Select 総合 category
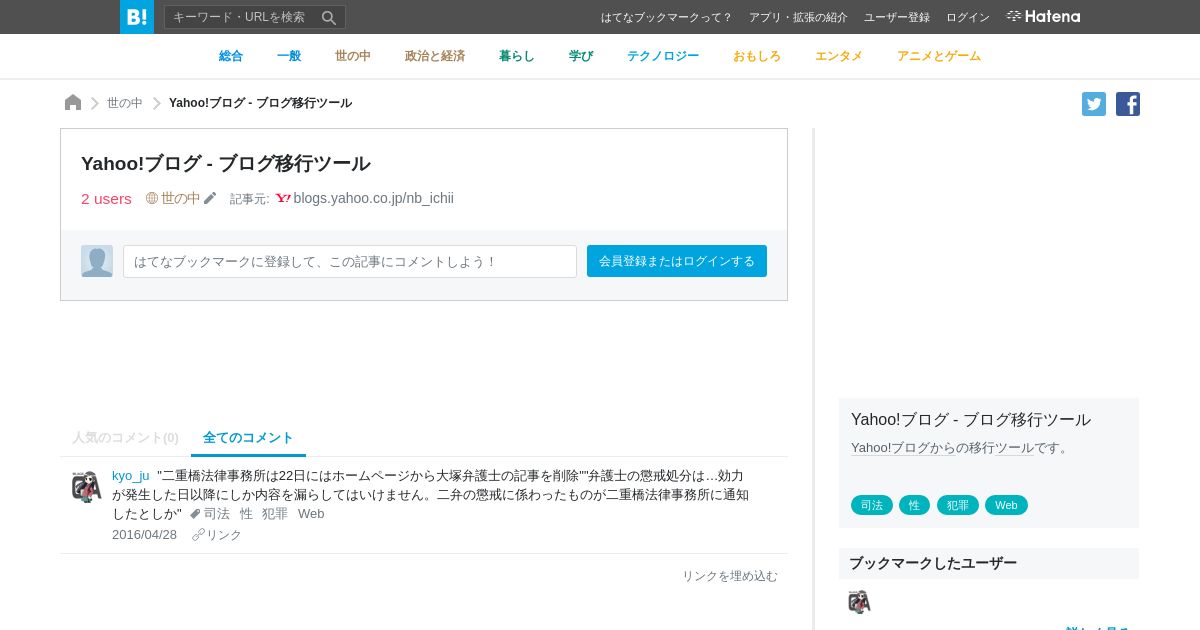The image size is (1200, 630). (x=231, y=56)
